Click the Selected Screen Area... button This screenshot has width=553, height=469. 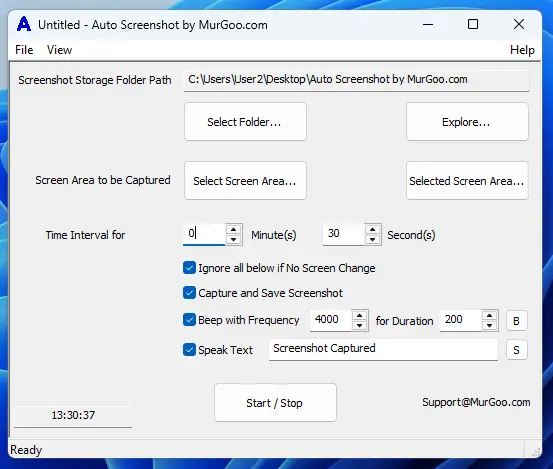coord(467,181)
